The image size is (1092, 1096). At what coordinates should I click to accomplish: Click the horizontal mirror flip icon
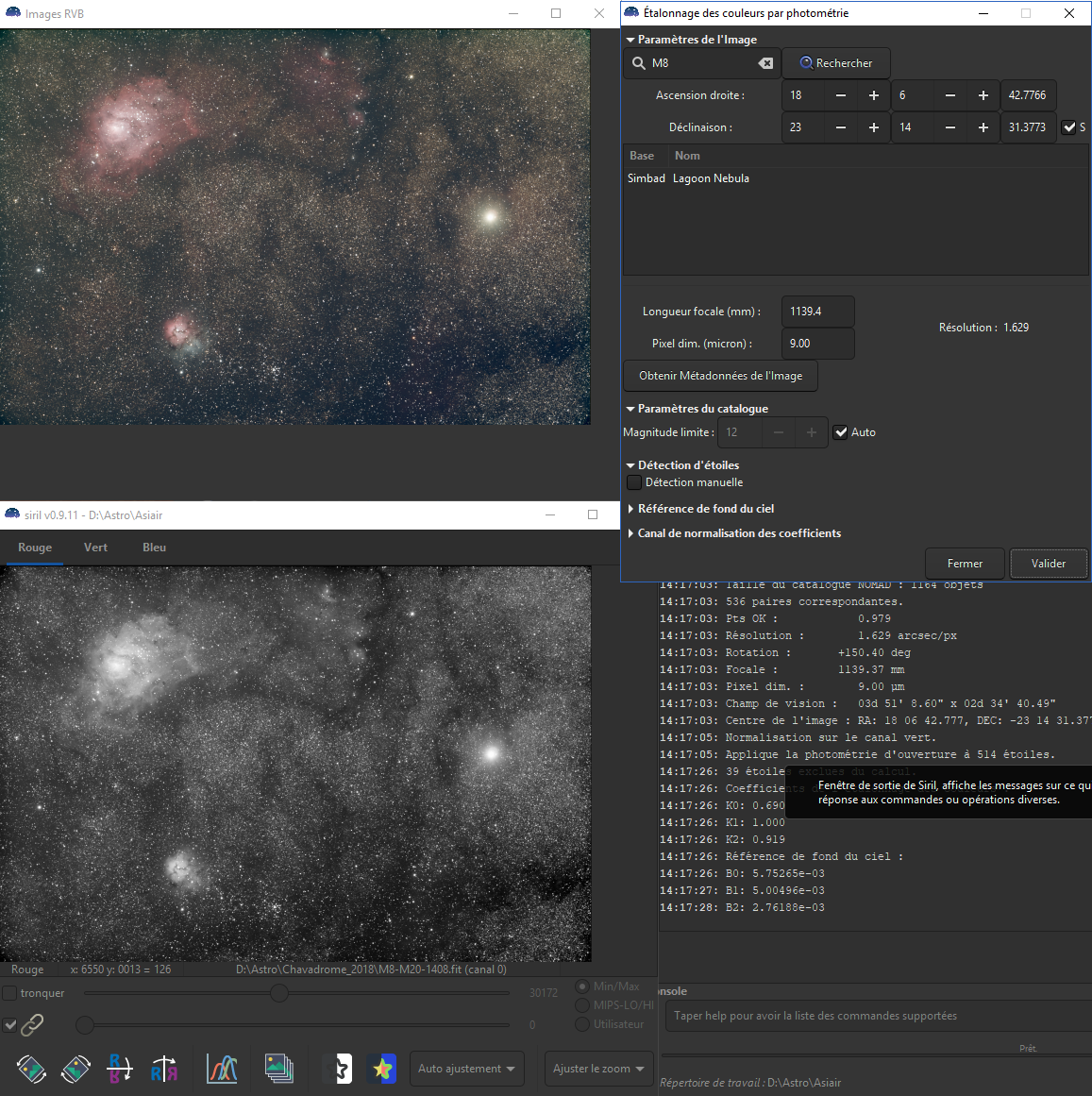pos(164,1069)
